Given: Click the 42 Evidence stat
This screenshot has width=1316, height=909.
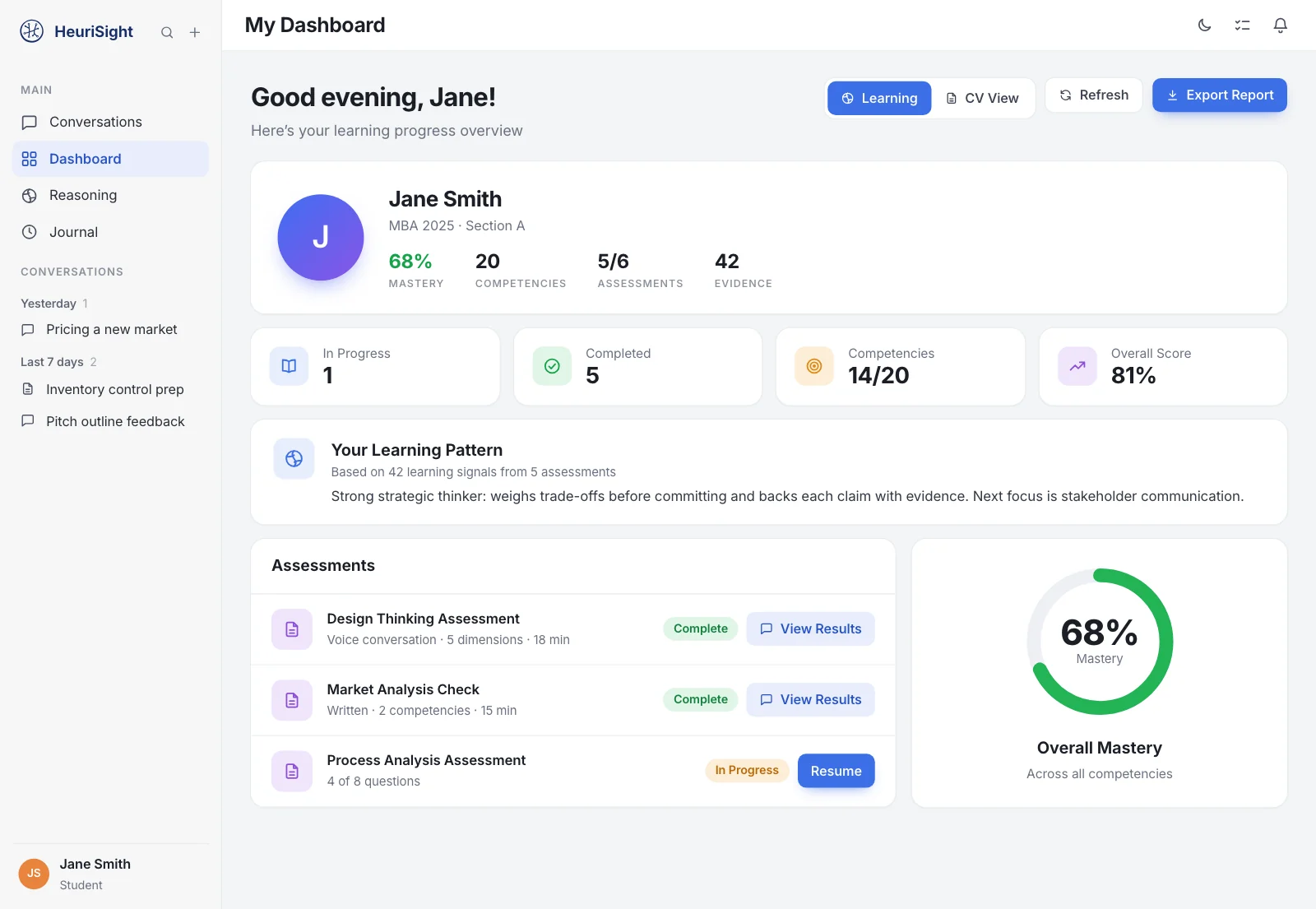Looking at the screenshot, I should click(x=743, y=271).
